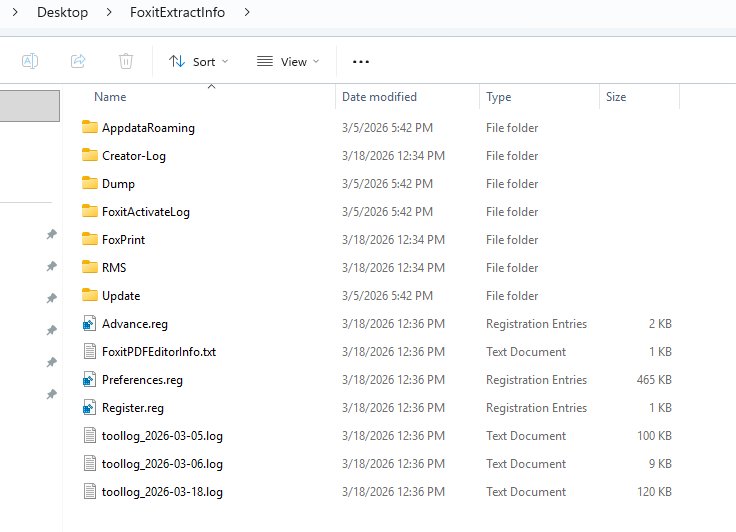Image resolution: width=736 pixels, height=532 pixels.
Task: Select FoxitExtractInfo in the breadcrumb path
Action: click(x=177, y=12)
